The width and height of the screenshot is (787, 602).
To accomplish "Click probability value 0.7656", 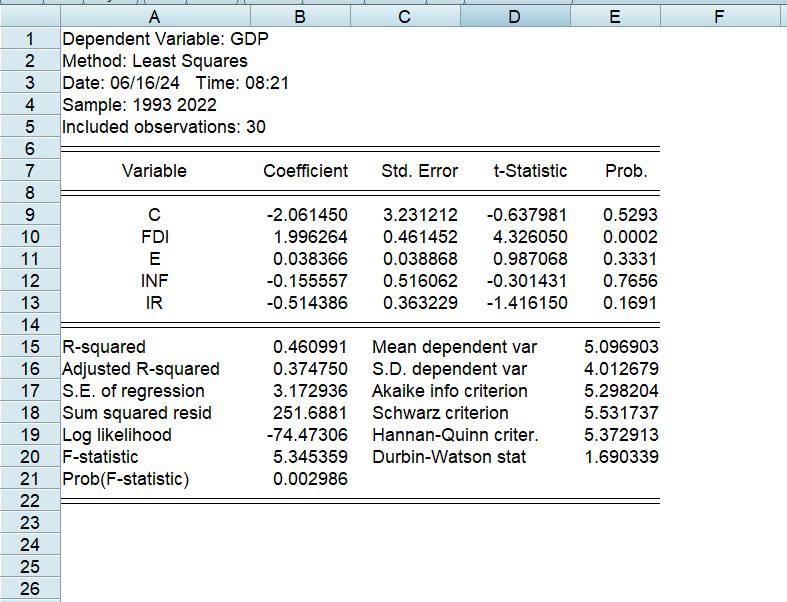I will click(x=630, y=281).
